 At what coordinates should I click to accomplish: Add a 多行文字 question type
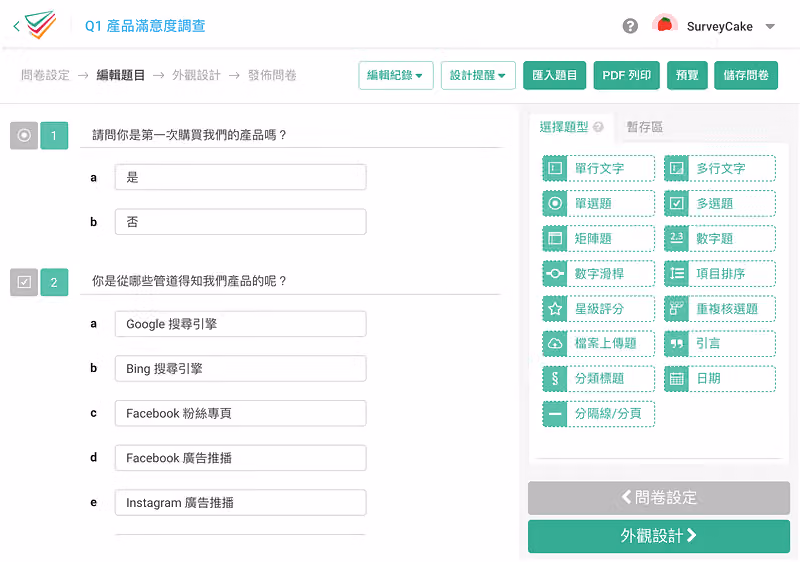click(x=720, y=168)
